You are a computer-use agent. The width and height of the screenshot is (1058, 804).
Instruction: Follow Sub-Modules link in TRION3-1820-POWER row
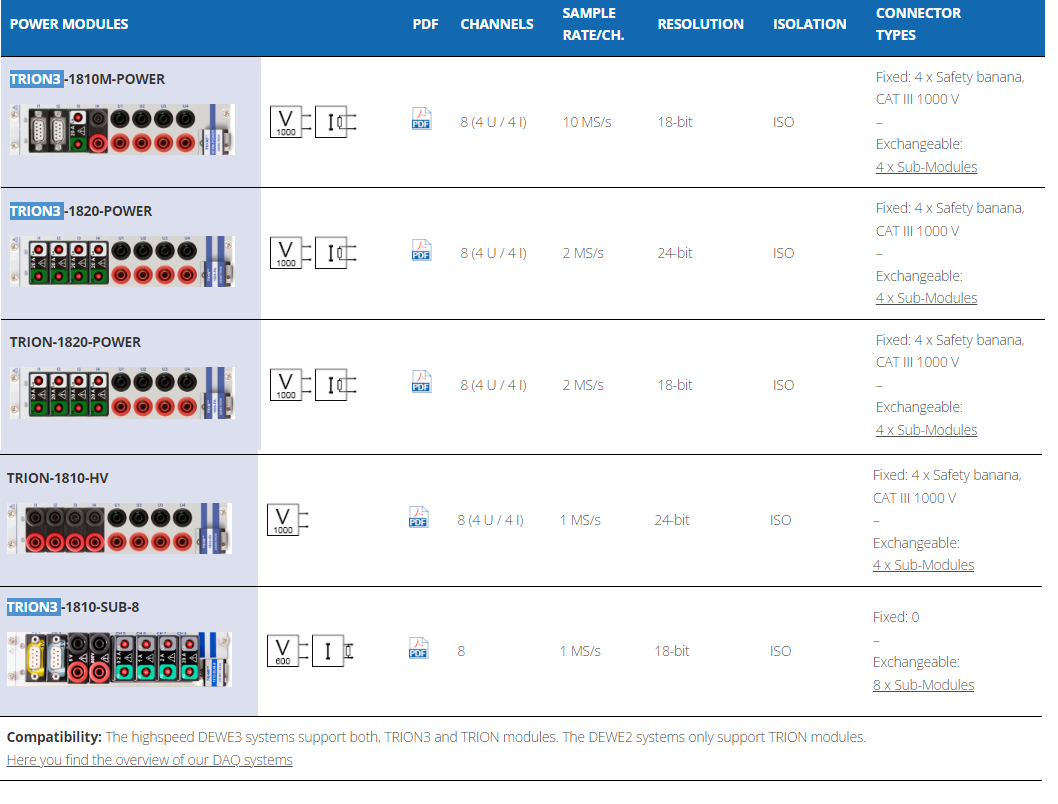pos(926,298)
